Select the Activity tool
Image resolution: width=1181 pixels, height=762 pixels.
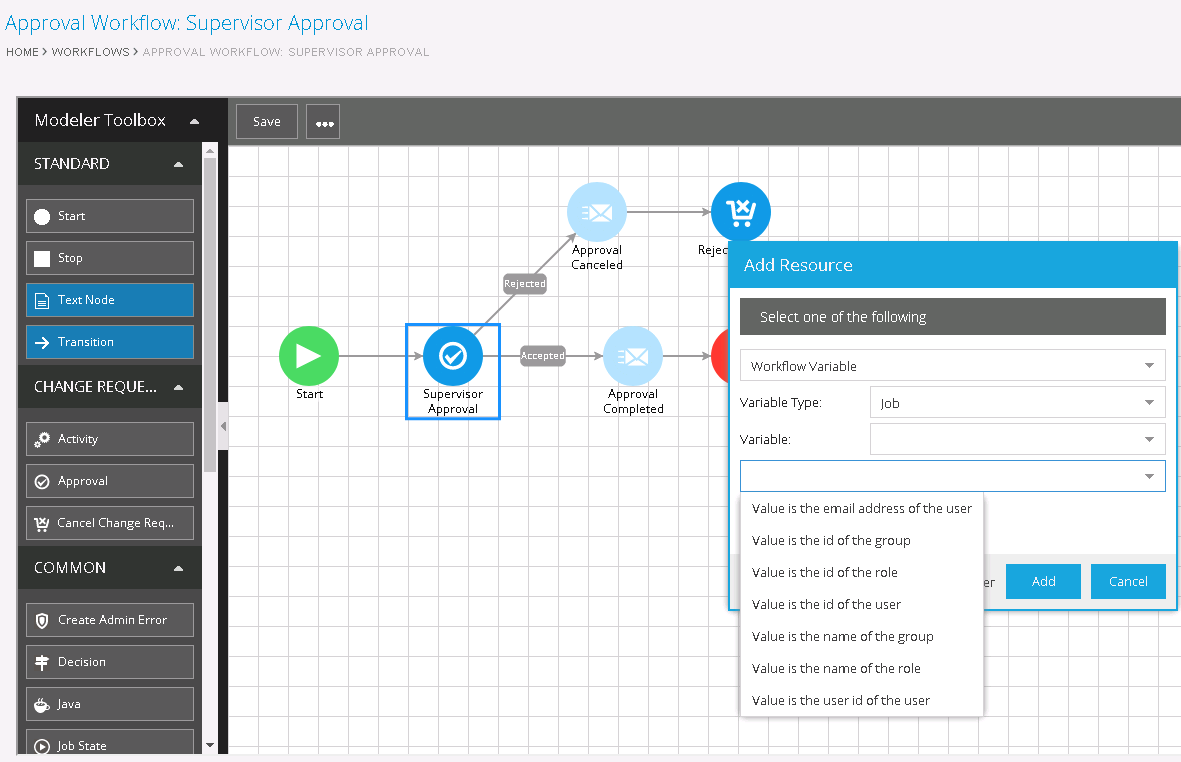tap(109, 438)
